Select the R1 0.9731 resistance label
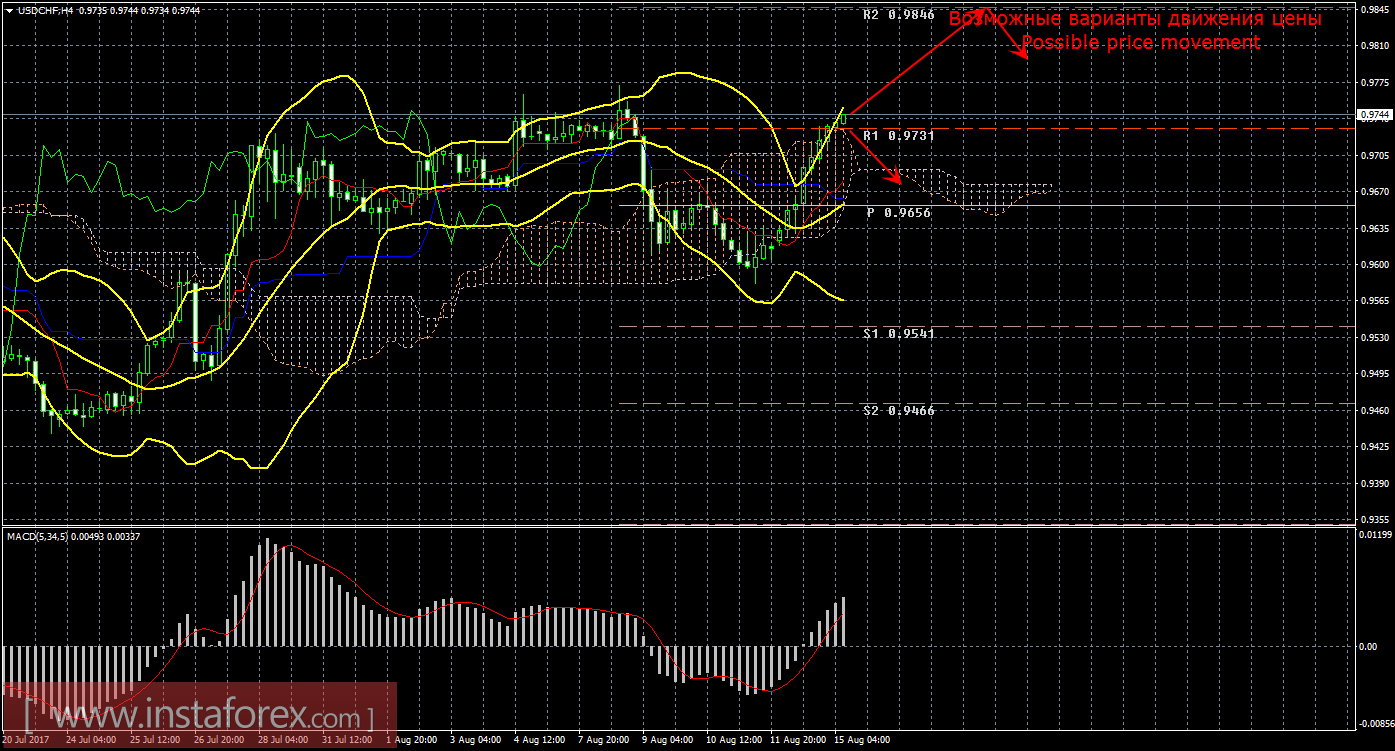 click(899, 135)
